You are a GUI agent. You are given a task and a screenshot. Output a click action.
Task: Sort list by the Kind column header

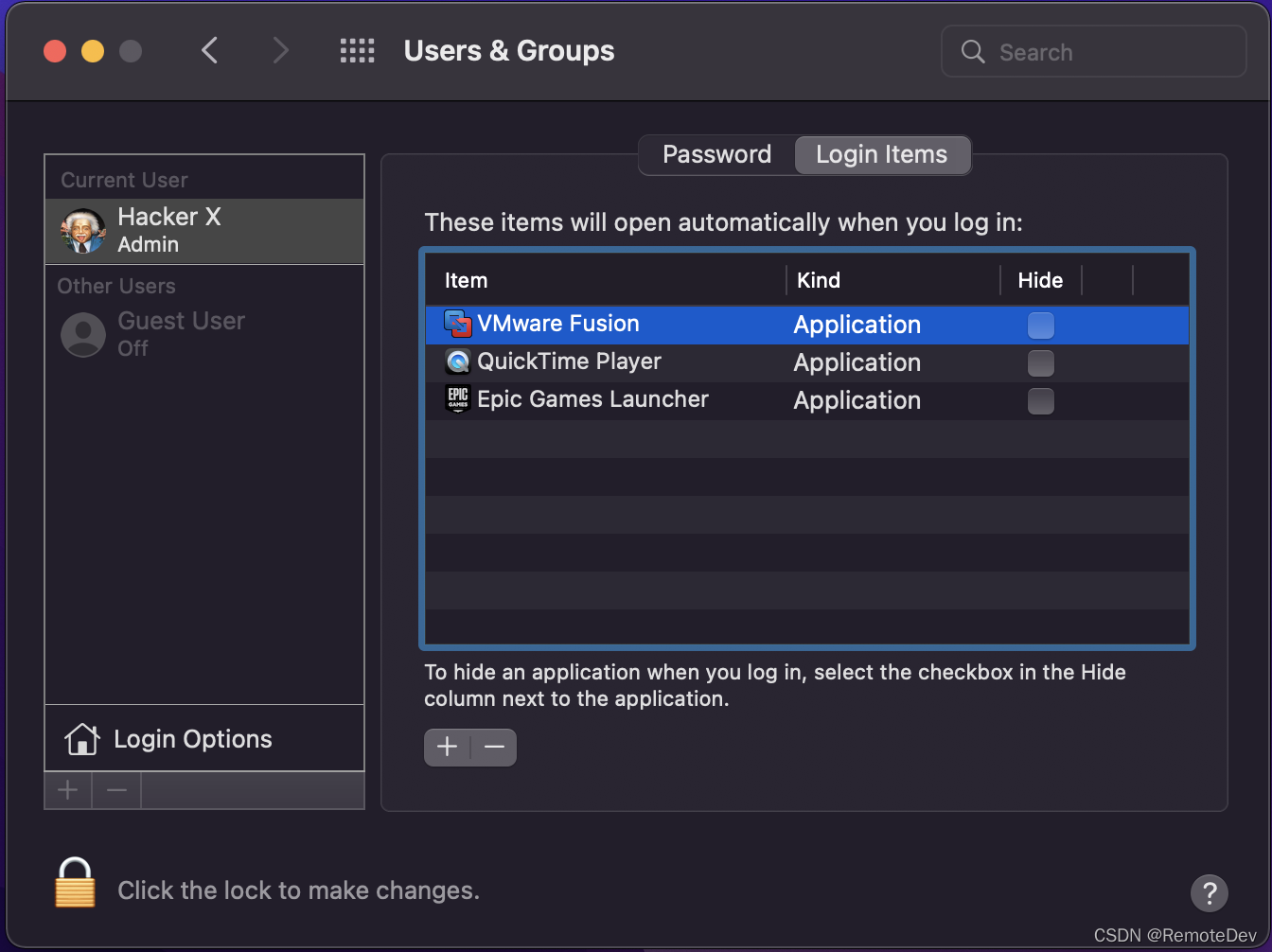click(819, 280)
